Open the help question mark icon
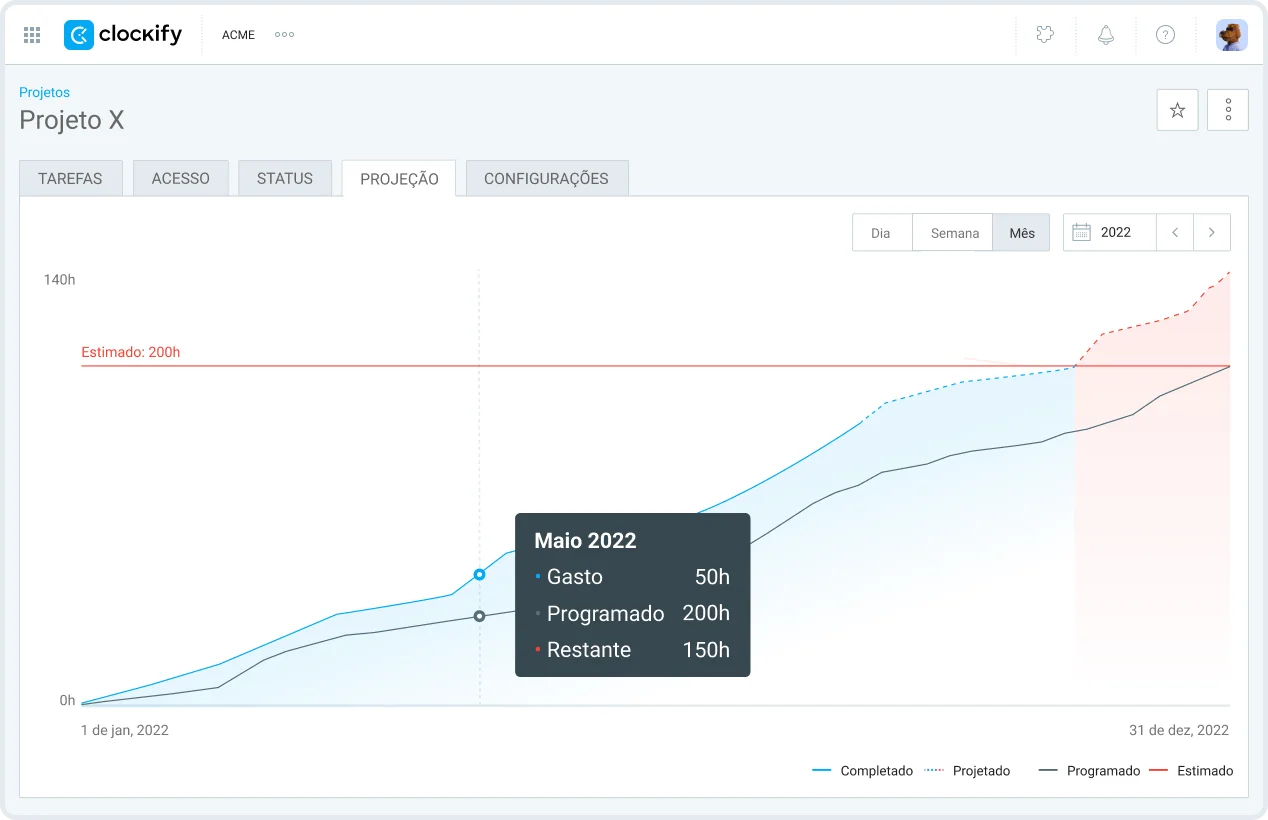The width and height of the screenshot is (1268, 820). [1165, 35]
